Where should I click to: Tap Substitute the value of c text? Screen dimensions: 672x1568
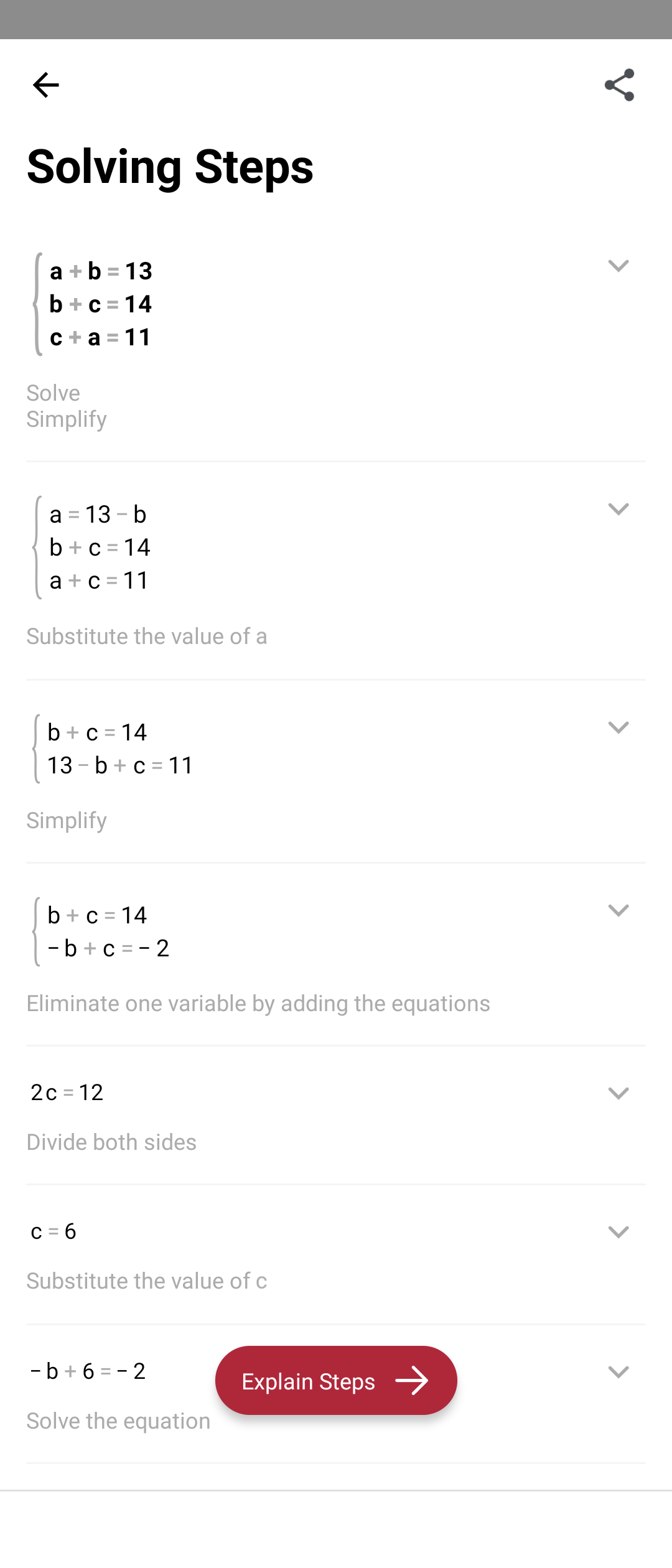pyautogui.click(x=147, y=1281)
